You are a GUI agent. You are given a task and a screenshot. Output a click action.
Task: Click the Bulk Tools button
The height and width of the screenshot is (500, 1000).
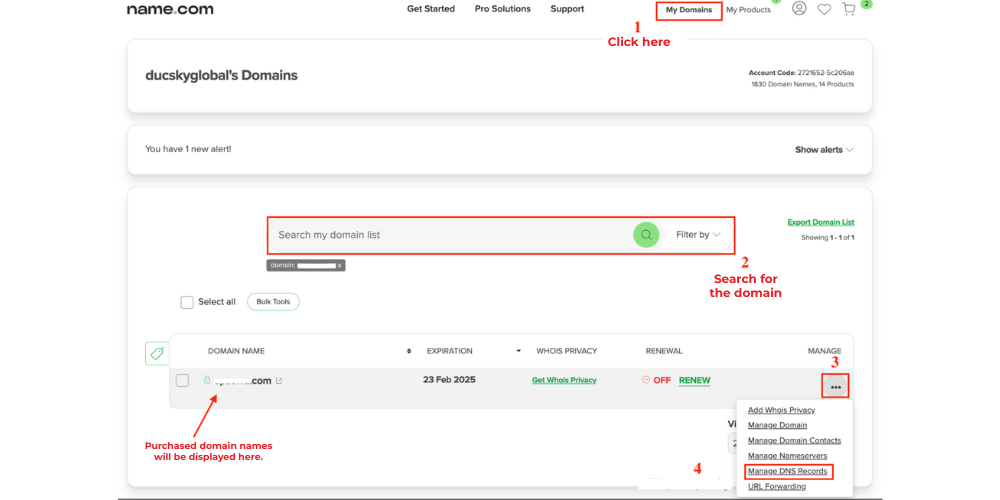click(273, 302)
